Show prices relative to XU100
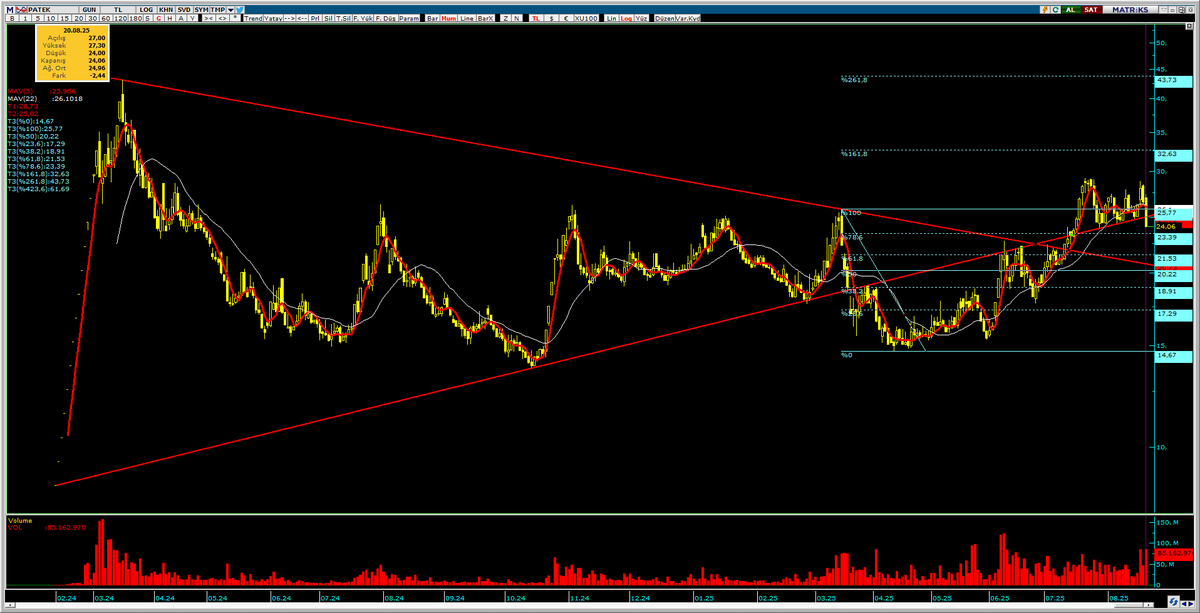 pos(586,18)
